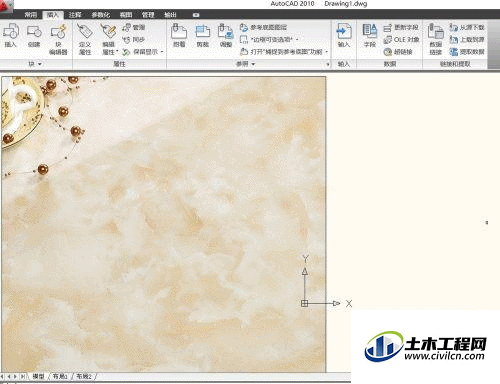Jump to first layout tab arrow

coord(3,376)
